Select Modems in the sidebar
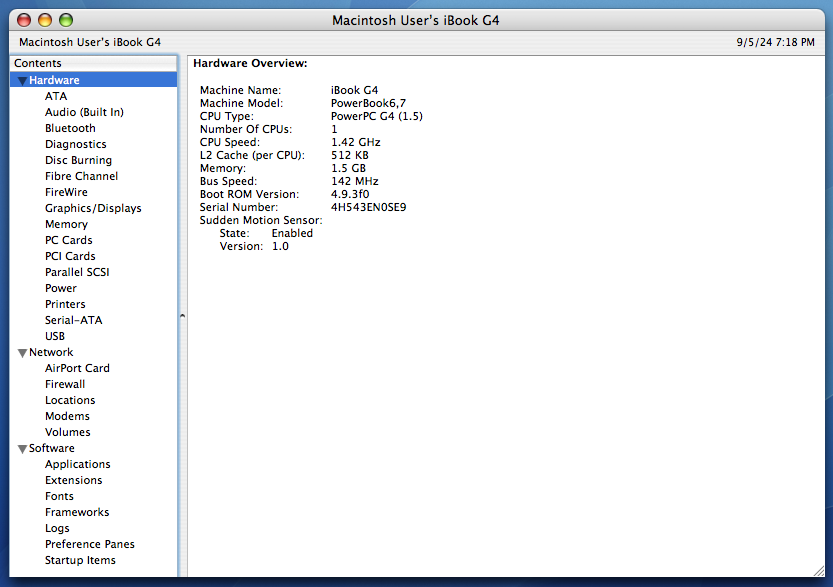Screen dimensions: 833x587 pos(67,416)
